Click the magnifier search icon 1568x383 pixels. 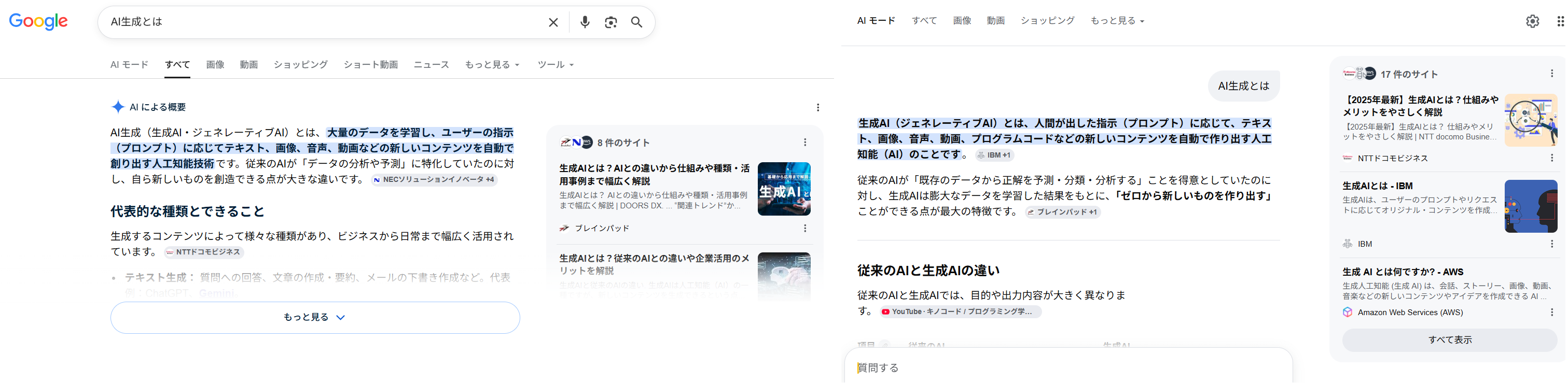[x=637, y=22]
